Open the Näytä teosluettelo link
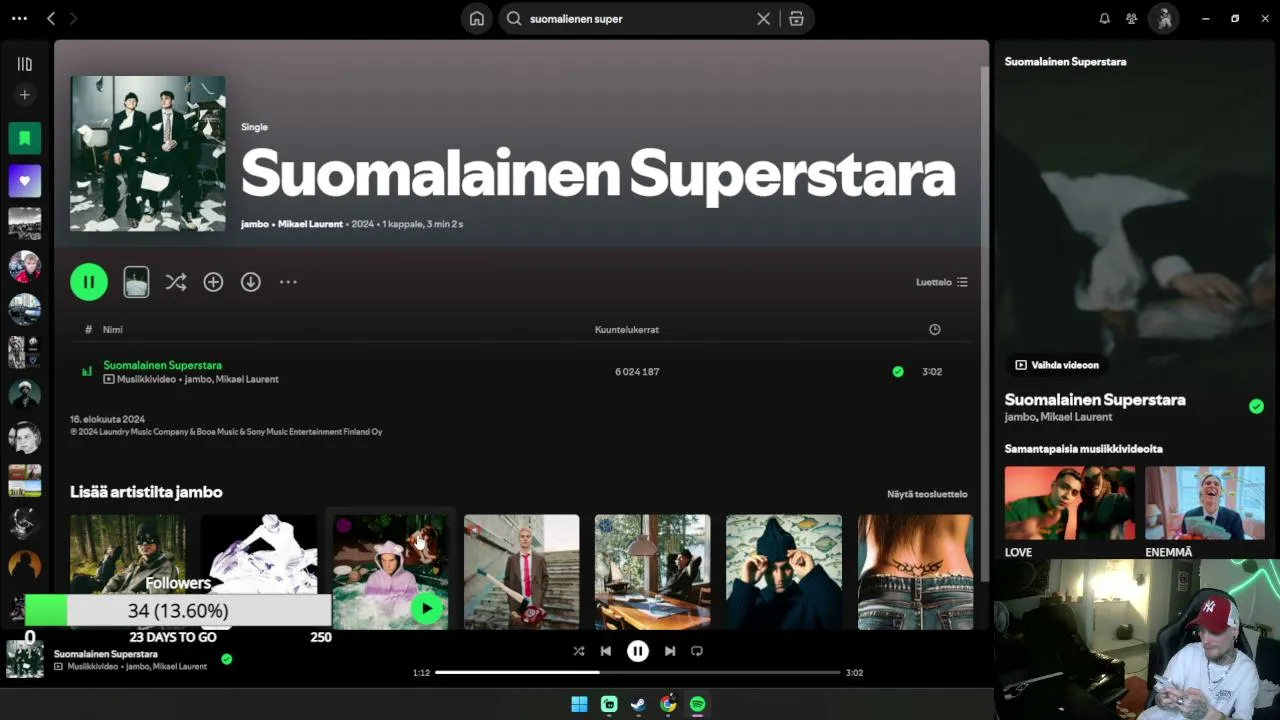Screen dimensions: 1280x720 coord(927,494)
